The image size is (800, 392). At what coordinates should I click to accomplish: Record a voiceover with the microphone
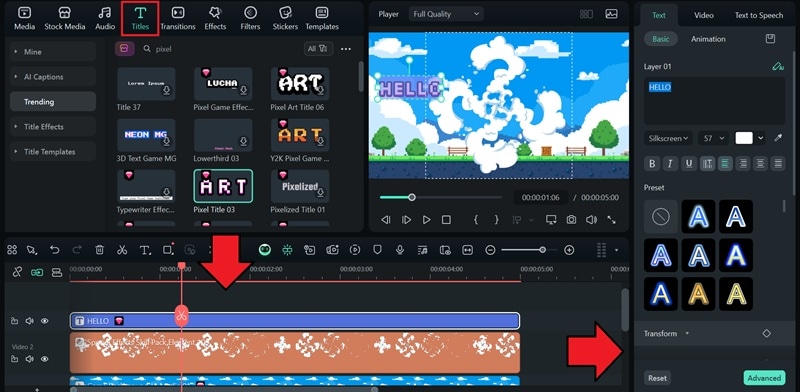click(400, 250)
